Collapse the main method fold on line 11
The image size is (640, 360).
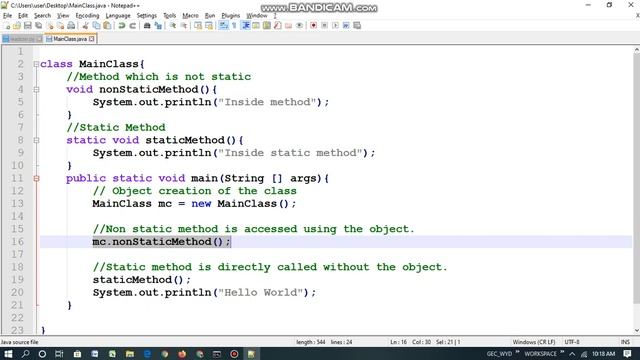pyautogui.click(x=36, y=178)
